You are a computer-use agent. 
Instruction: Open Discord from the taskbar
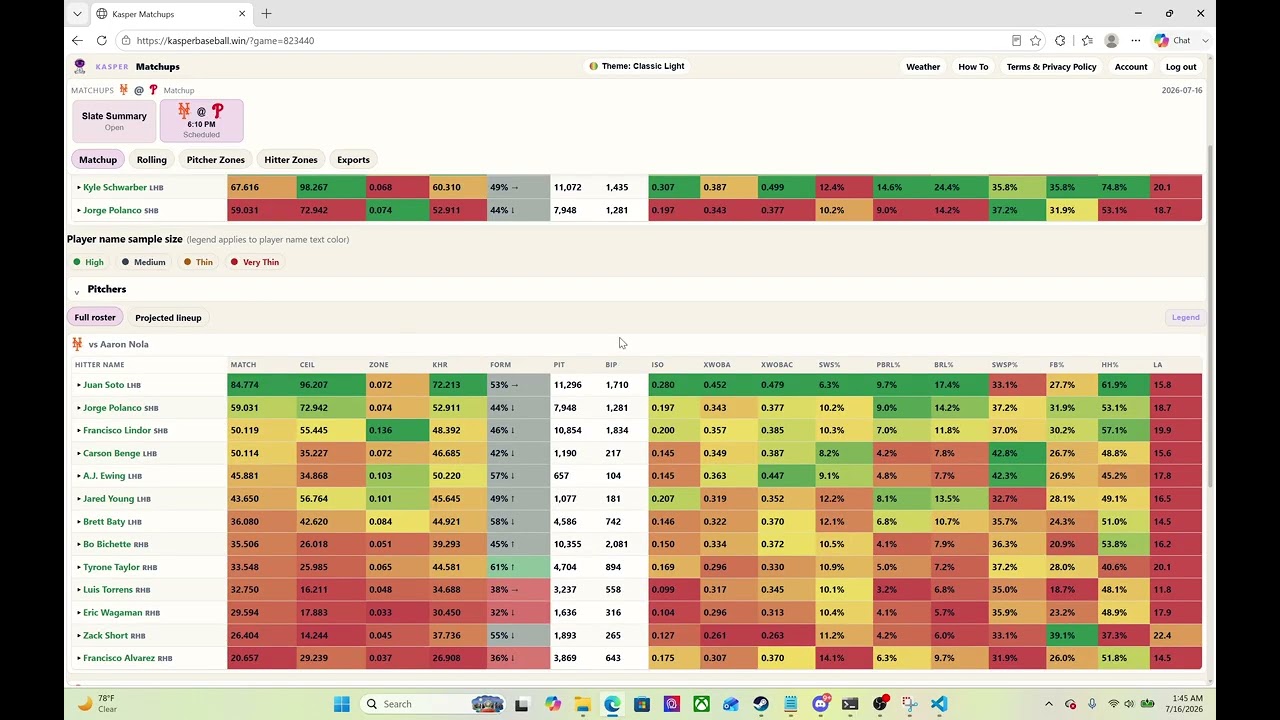coord(821,704)
